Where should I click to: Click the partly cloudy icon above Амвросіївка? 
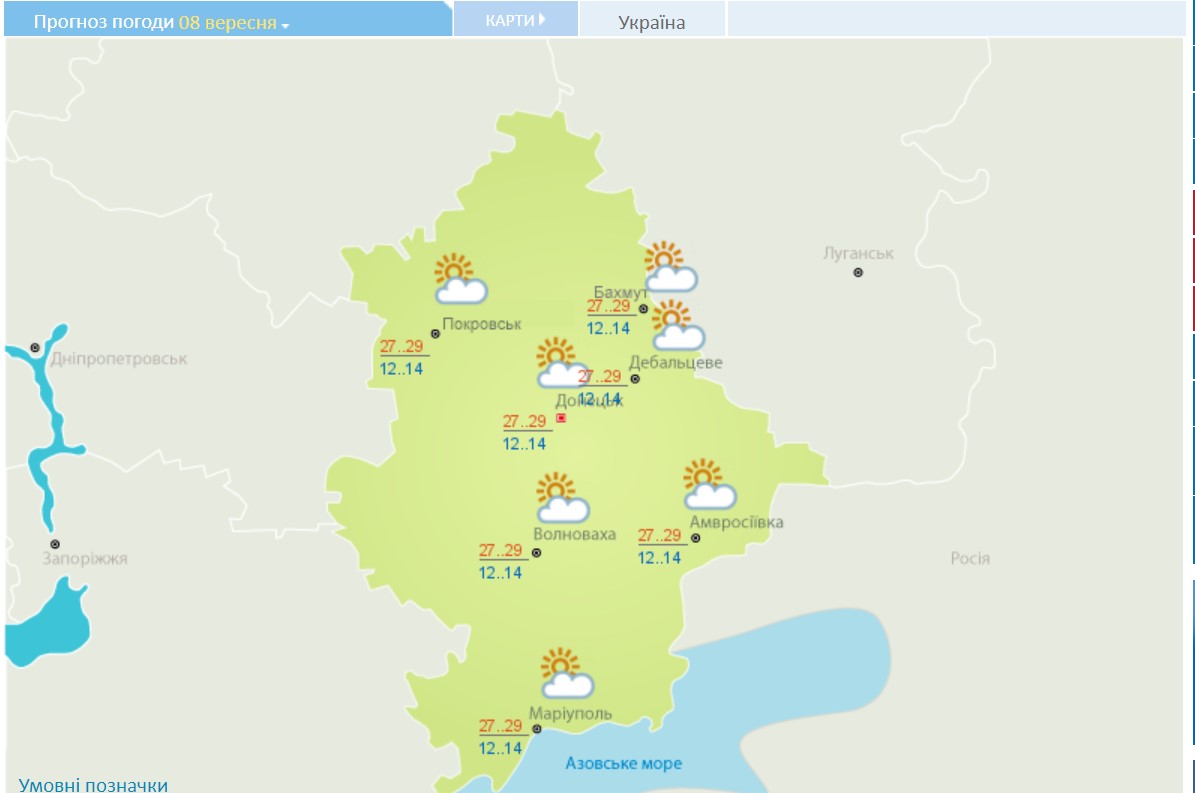[x=710, y=484]
